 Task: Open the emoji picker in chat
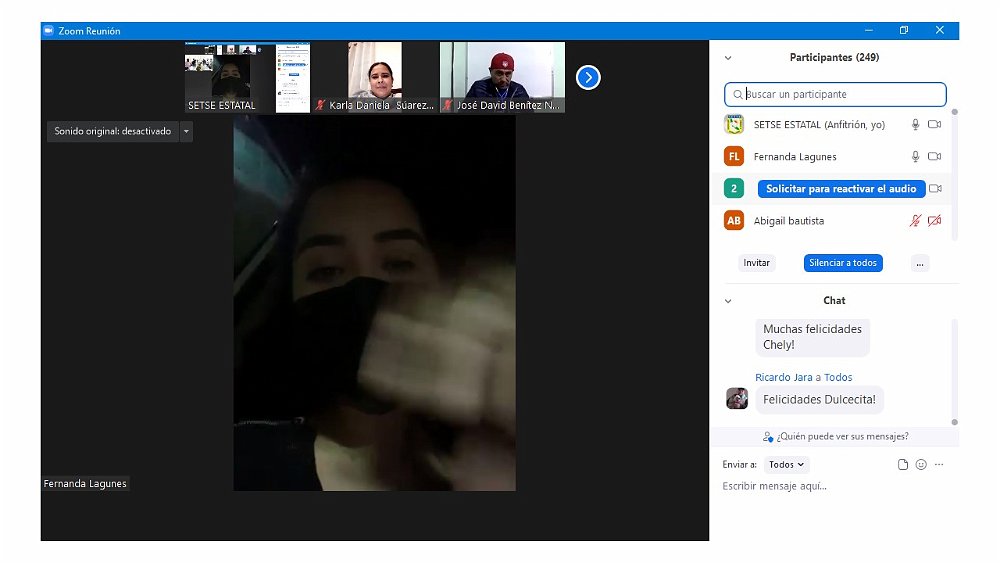921,464
